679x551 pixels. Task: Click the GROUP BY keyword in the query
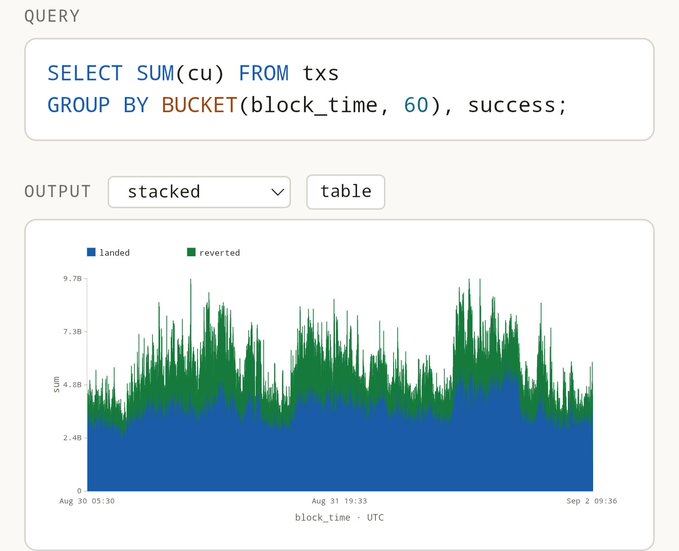(x=98, y=105)
